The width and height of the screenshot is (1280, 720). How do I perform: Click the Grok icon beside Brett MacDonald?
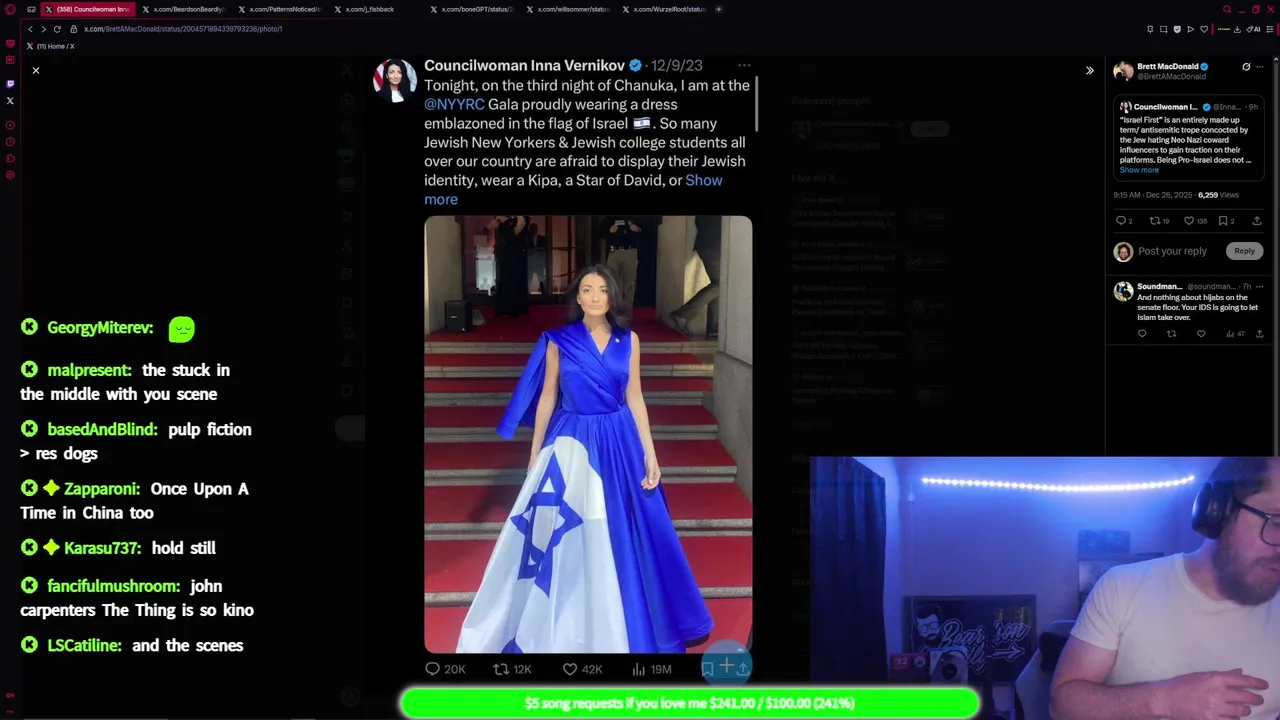pos(1246,67)
